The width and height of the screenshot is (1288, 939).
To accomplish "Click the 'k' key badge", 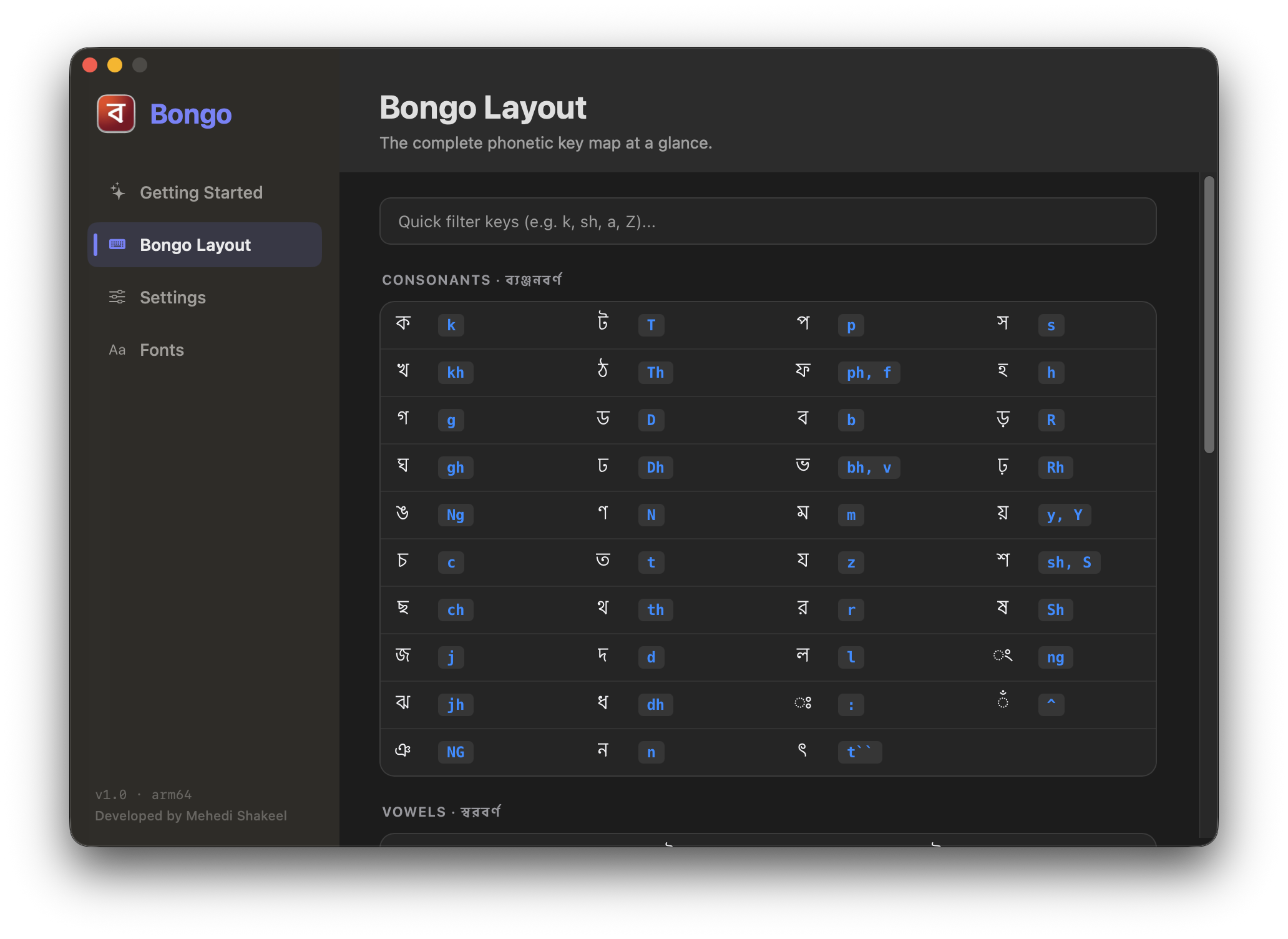I will point(451,325).
